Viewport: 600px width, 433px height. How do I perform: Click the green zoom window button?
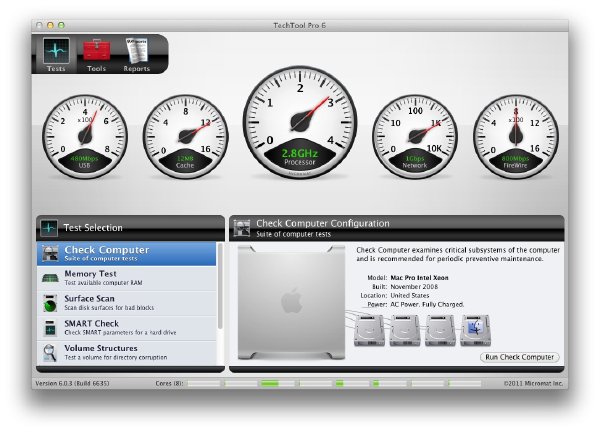tap(61, 25)
